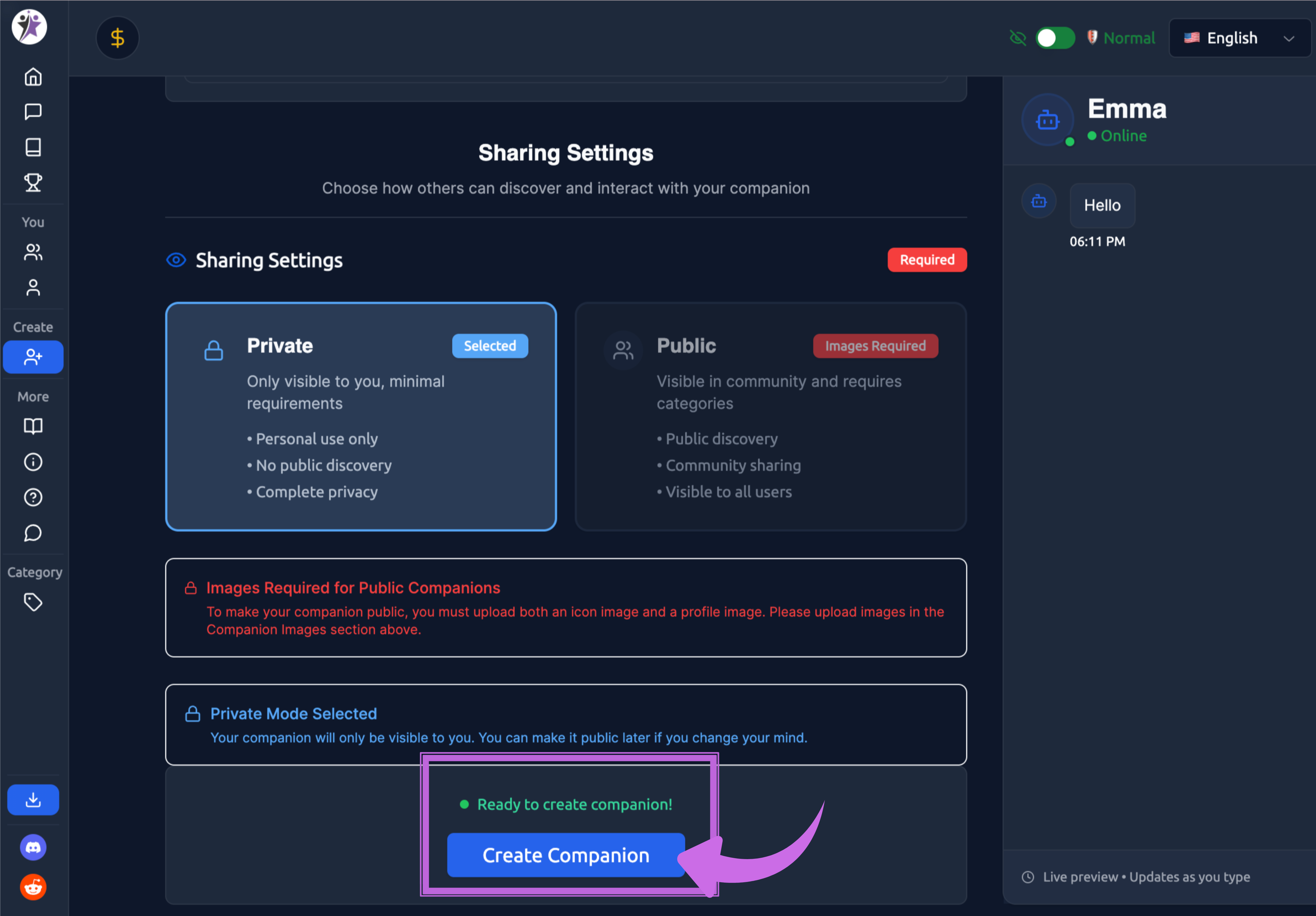The image size is (1316, 916).
Task: Open the help question mark icon
Action: click(x=33, y=497)
